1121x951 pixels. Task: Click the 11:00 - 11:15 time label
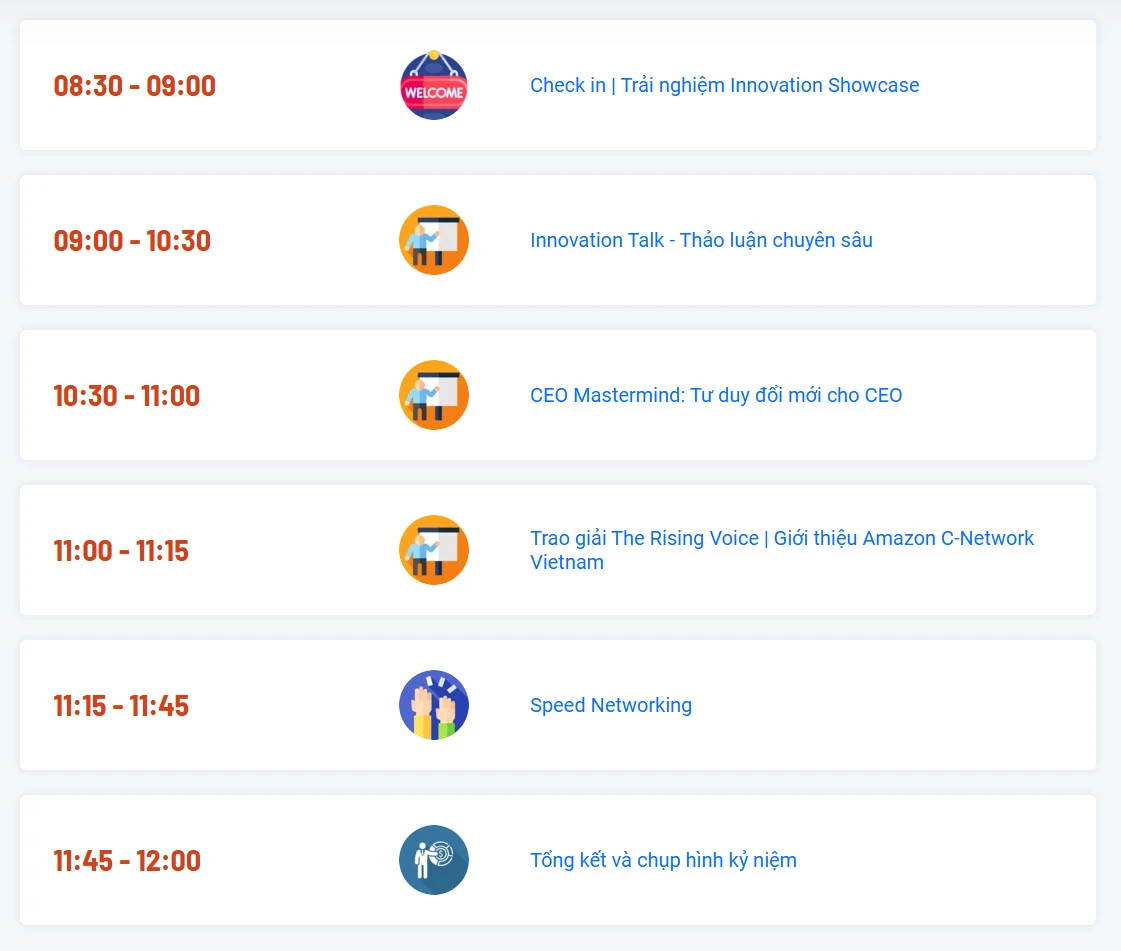pos(121,550)
